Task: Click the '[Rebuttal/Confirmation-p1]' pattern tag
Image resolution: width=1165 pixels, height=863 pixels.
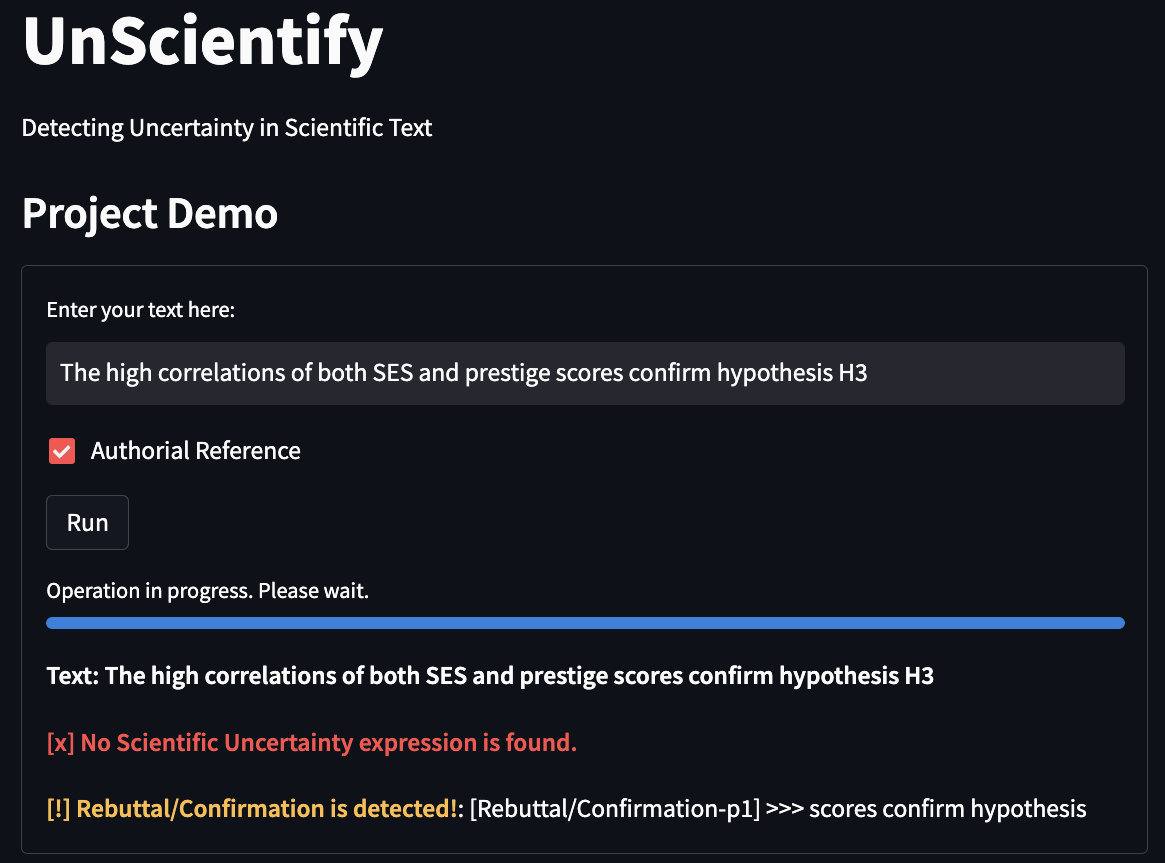Action: tap(614, 808)
